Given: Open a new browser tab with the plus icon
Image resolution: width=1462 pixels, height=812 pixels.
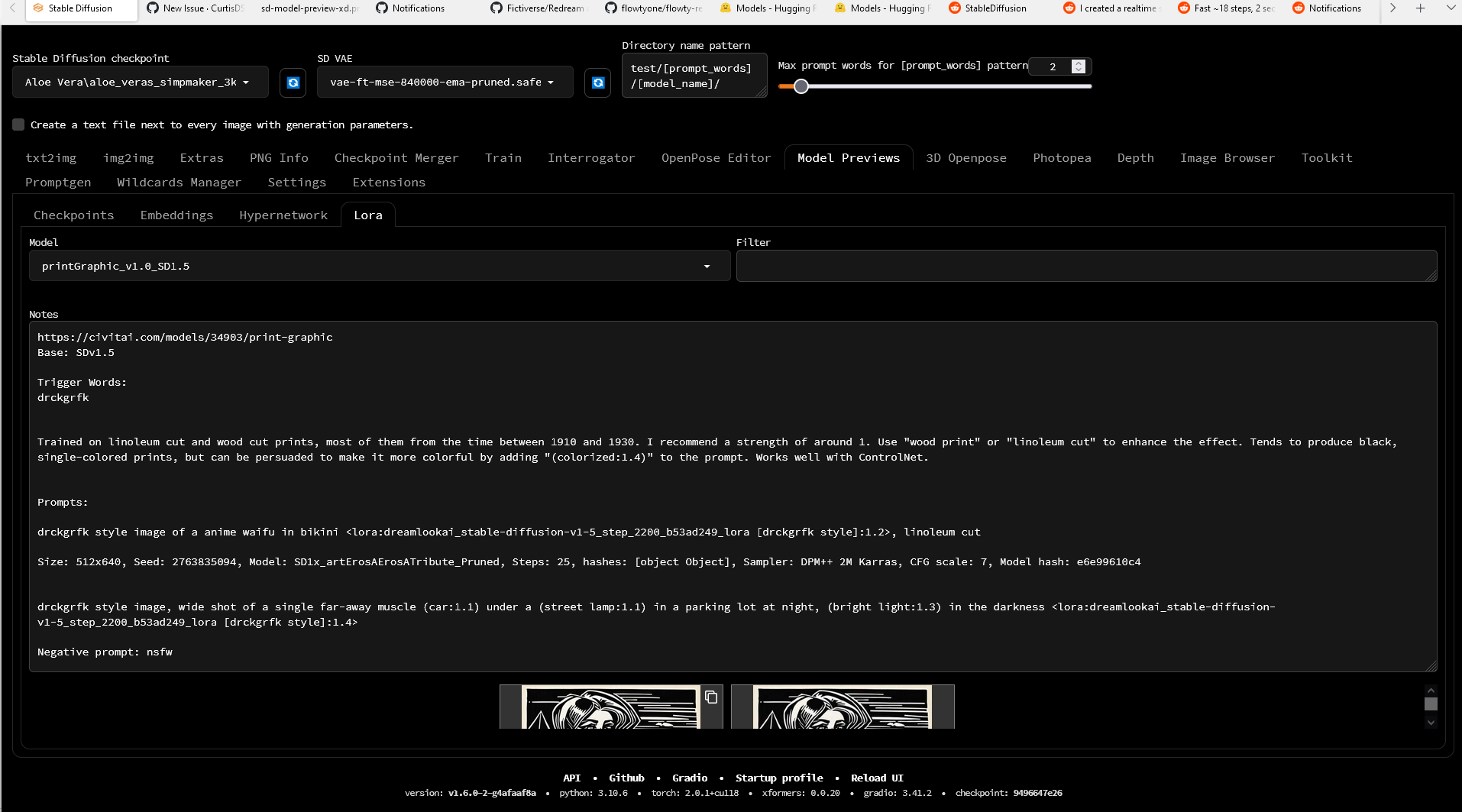Looking at the screenshot, I should coord(1421,8).
